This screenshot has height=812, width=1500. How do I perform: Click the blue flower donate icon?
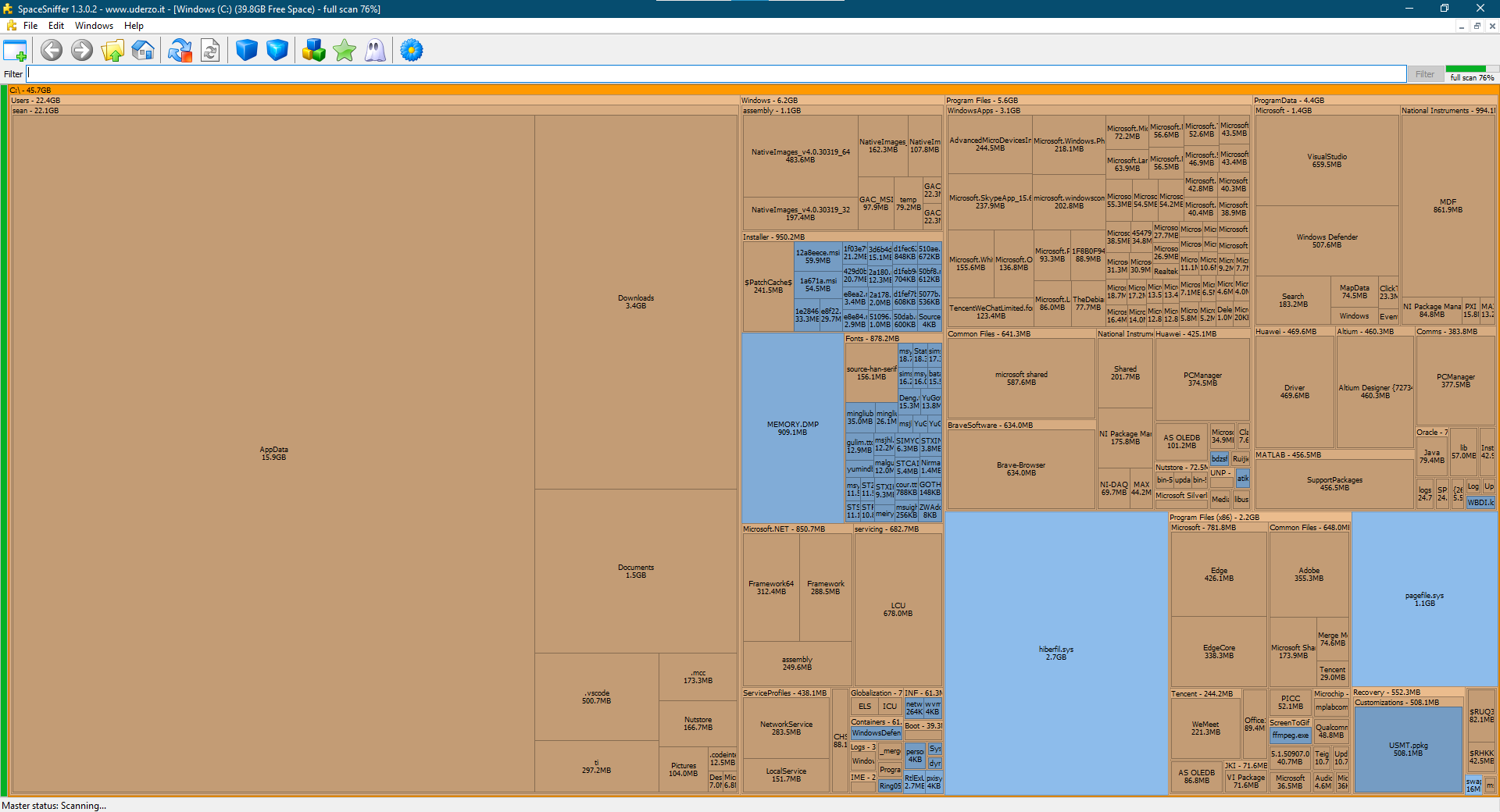[412, 51]
